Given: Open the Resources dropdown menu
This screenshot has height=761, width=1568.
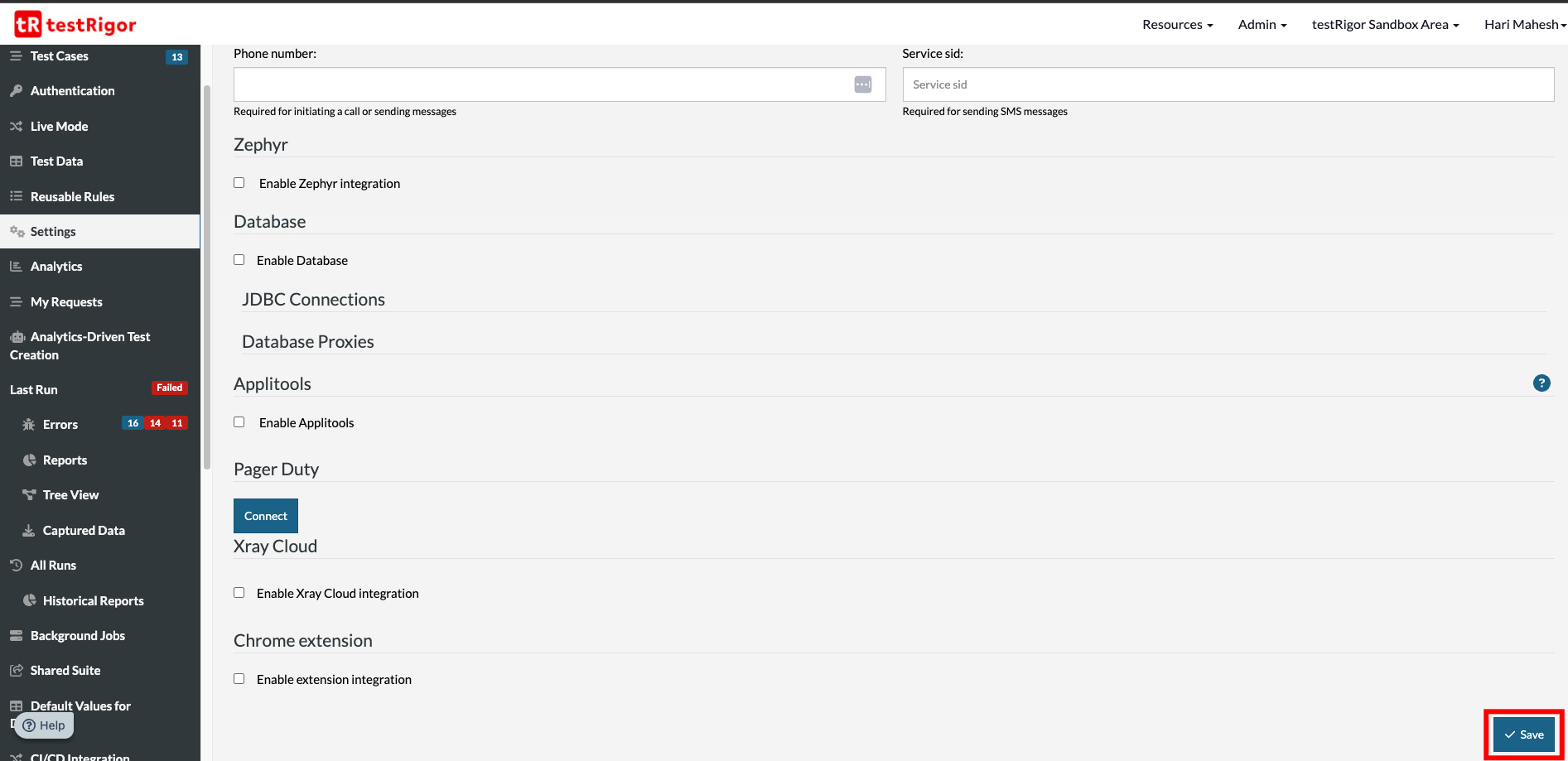Looking at the screenshot, I should tap(1177, 25).
